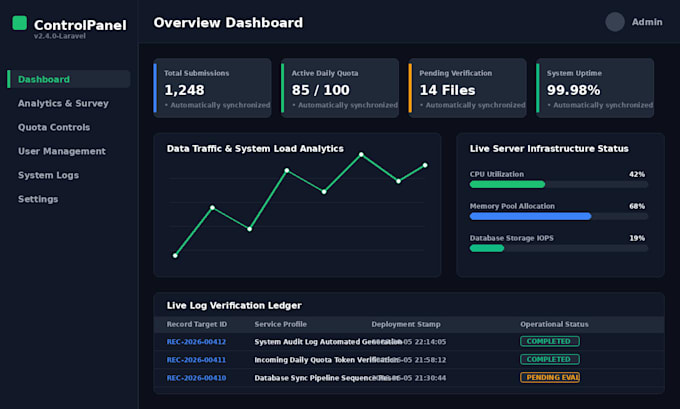Image resolution: width=680 pixels, height=409 pixels.
Task: Click the last chart data point
Action: pos(425,165)
